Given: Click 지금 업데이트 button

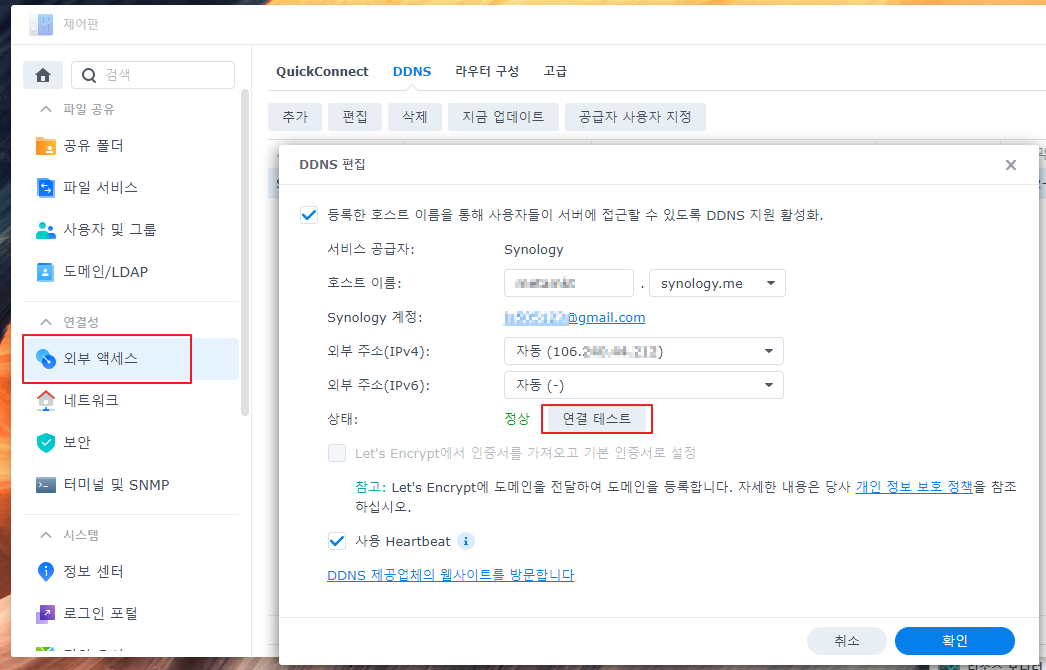Looking at the screenshot, I should pyautogui.click(x=503, y=117).
